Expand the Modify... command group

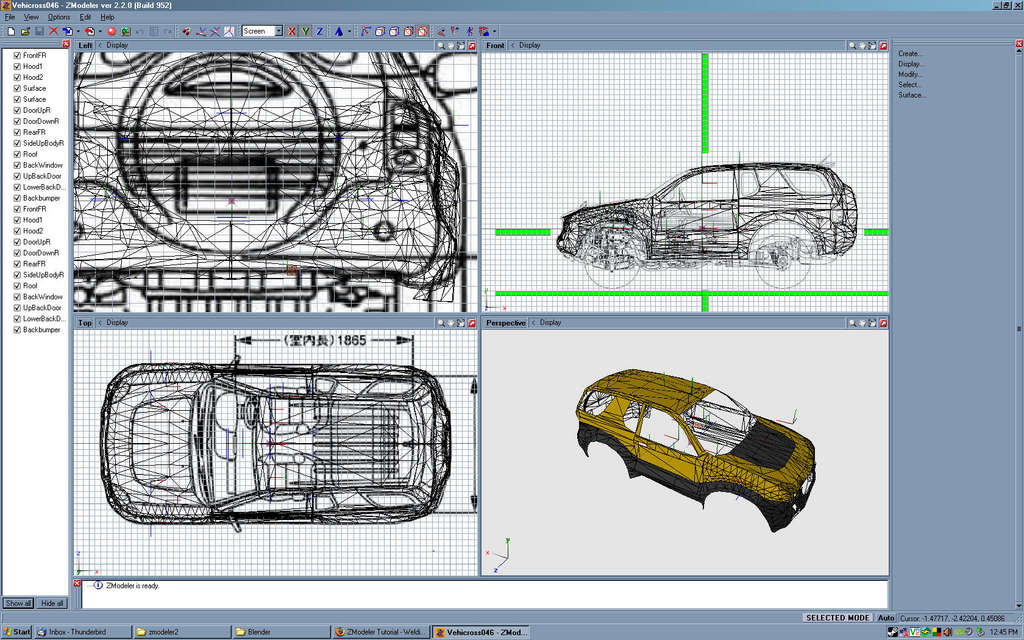909,74
